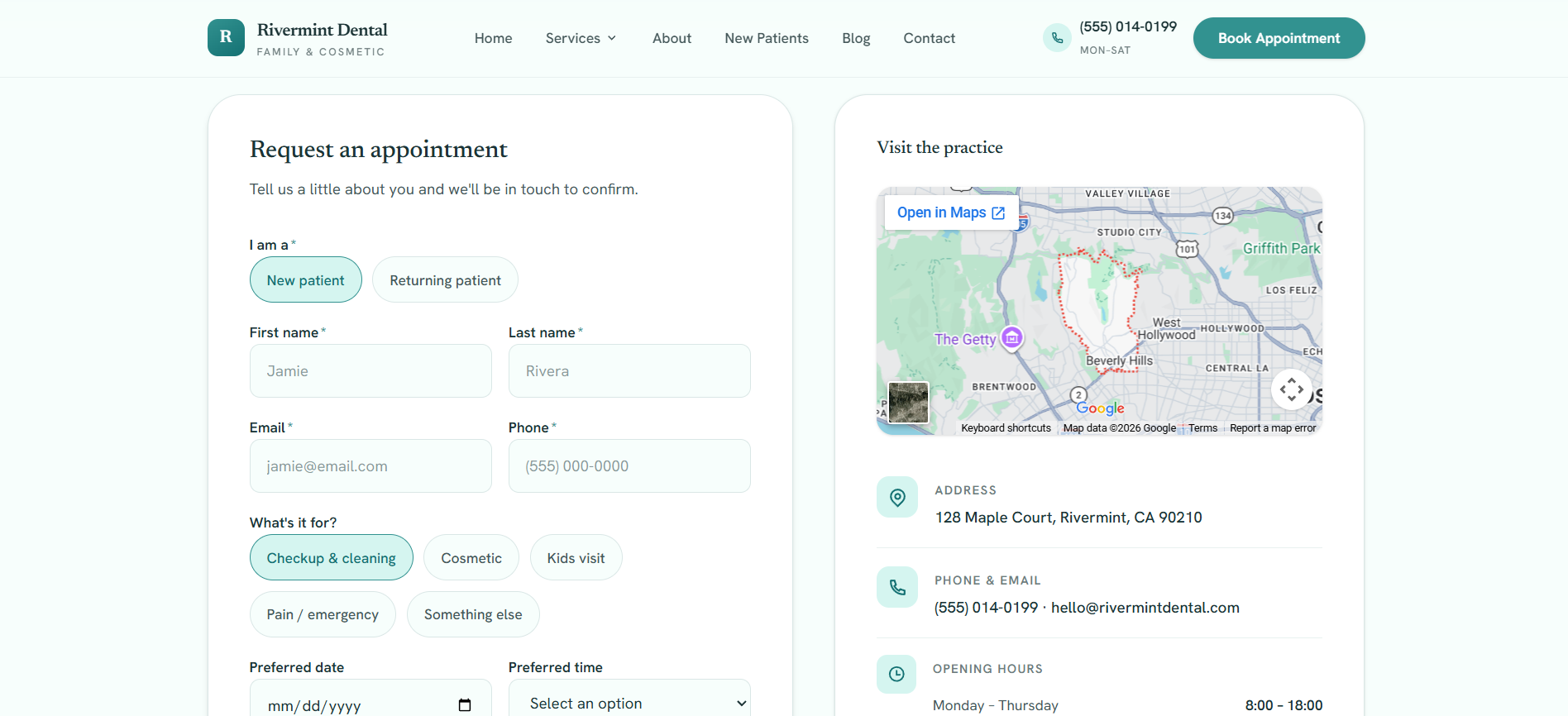Switch map to satellite thumbnail
The image size is (1568, 716).
click(908, 403)
